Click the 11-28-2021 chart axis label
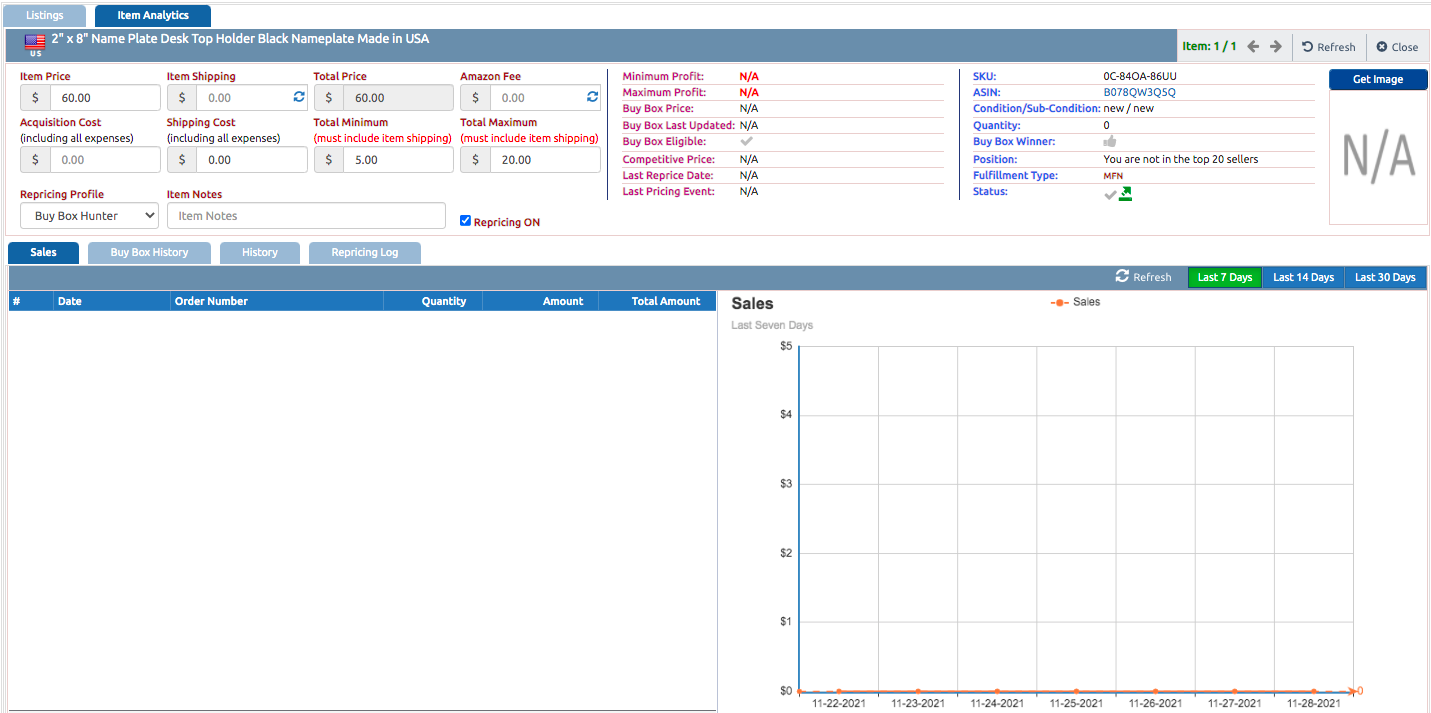Screen dimensions: 1431x713 1314,703
